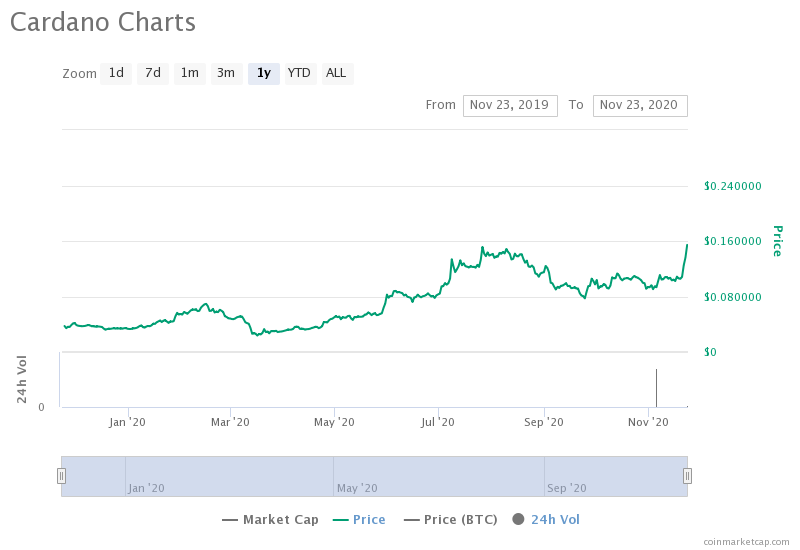This screenshot has height=550, width=800.
Task: Toggle the 24h Vol legend series
Action: [x=546, y=520]
